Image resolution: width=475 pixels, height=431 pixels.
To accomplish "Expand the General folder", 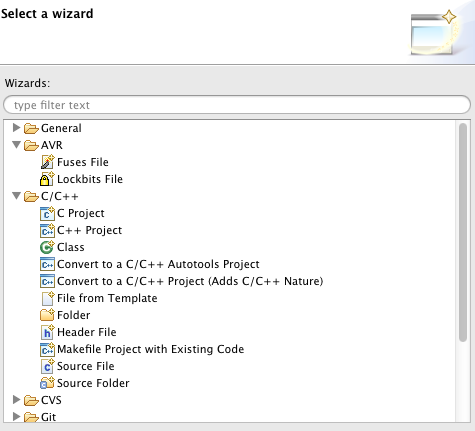I will point(16,128).
